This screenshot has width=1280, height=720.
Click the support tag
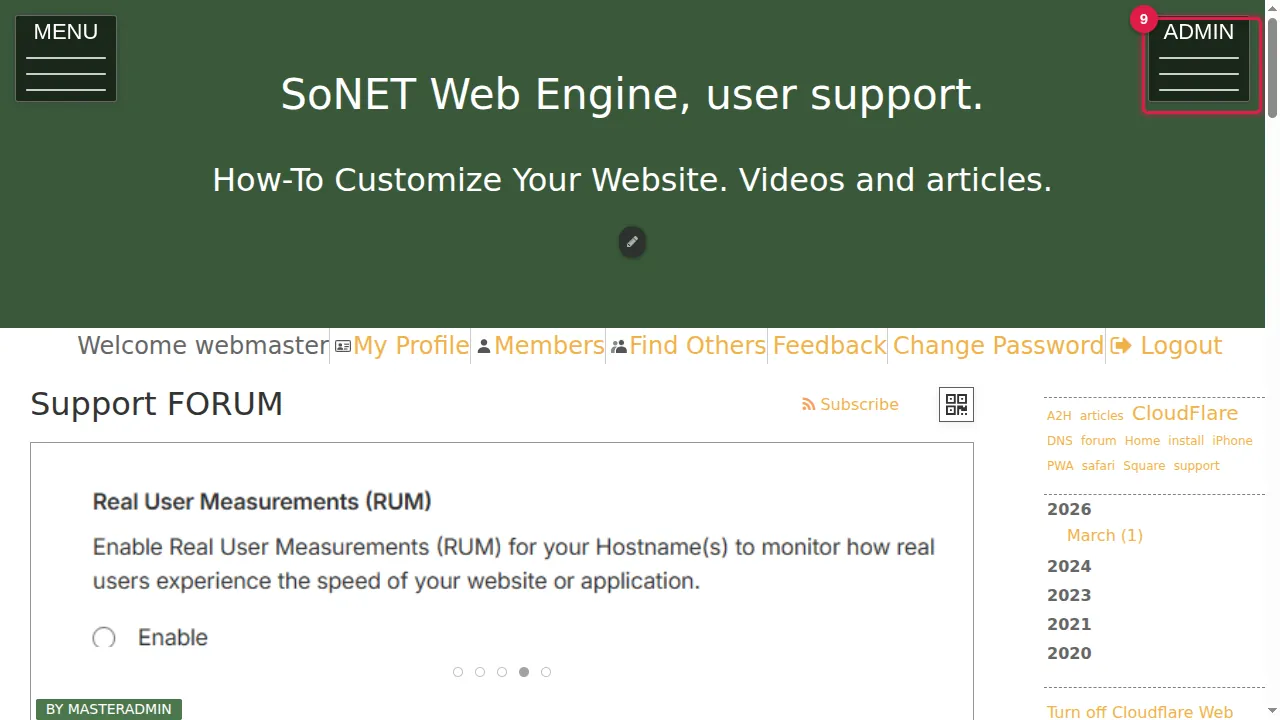[x=1196, y=466]
